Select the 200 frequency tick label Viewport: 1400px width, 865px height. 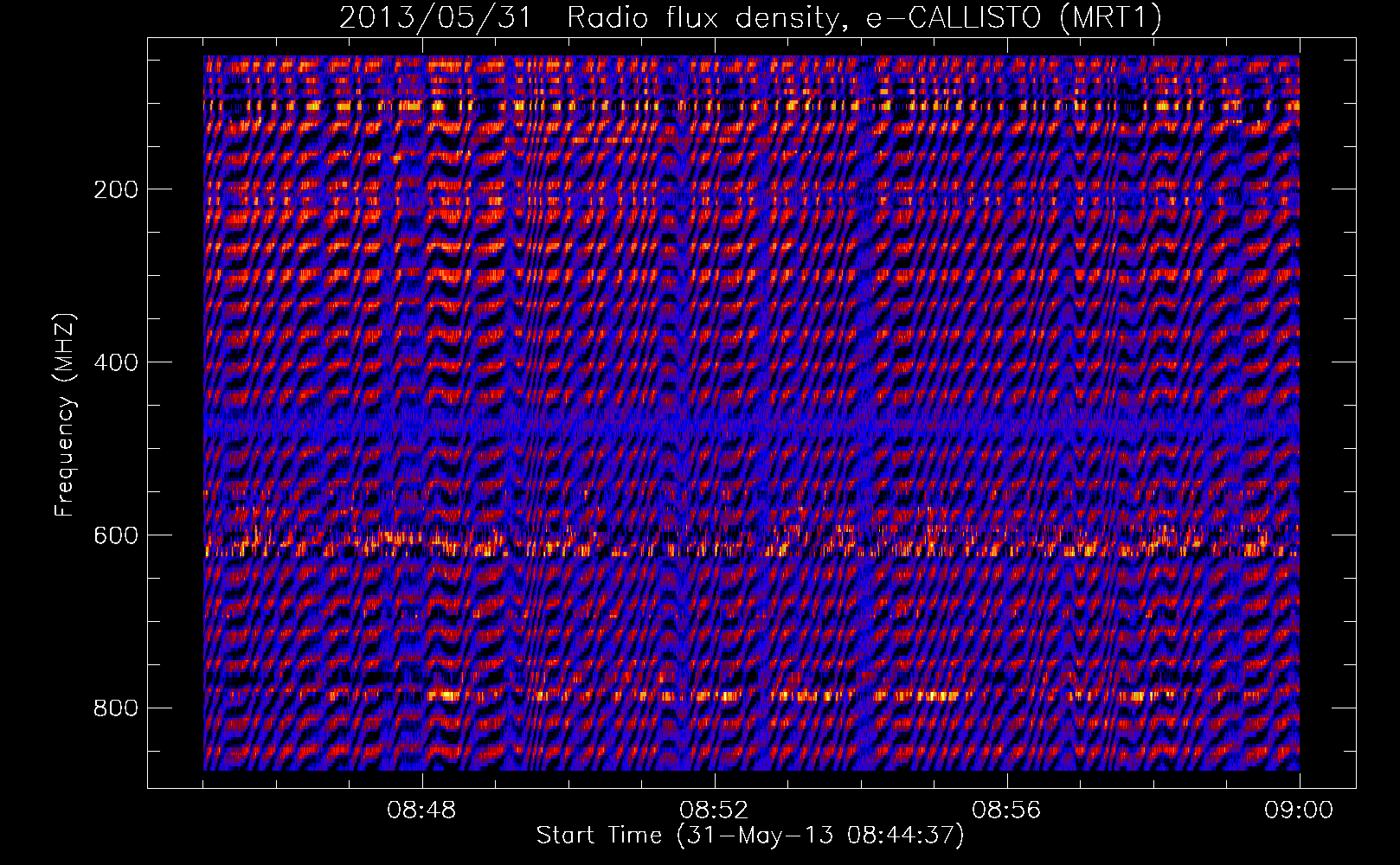click(116, 189)
